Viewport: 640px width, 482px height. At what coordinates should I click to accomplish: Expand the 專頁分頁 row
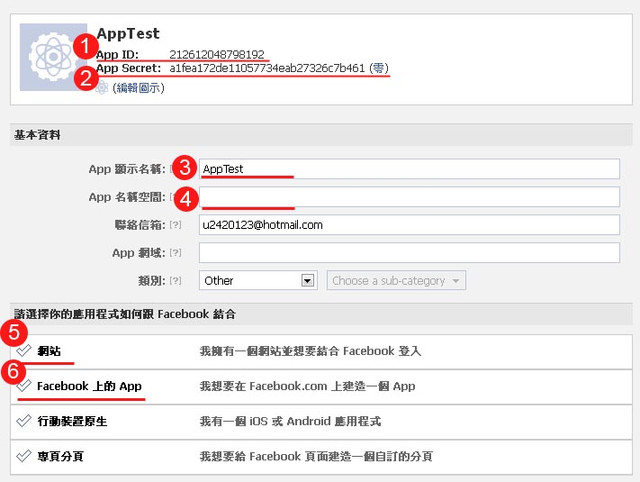(x=321, y=457)
